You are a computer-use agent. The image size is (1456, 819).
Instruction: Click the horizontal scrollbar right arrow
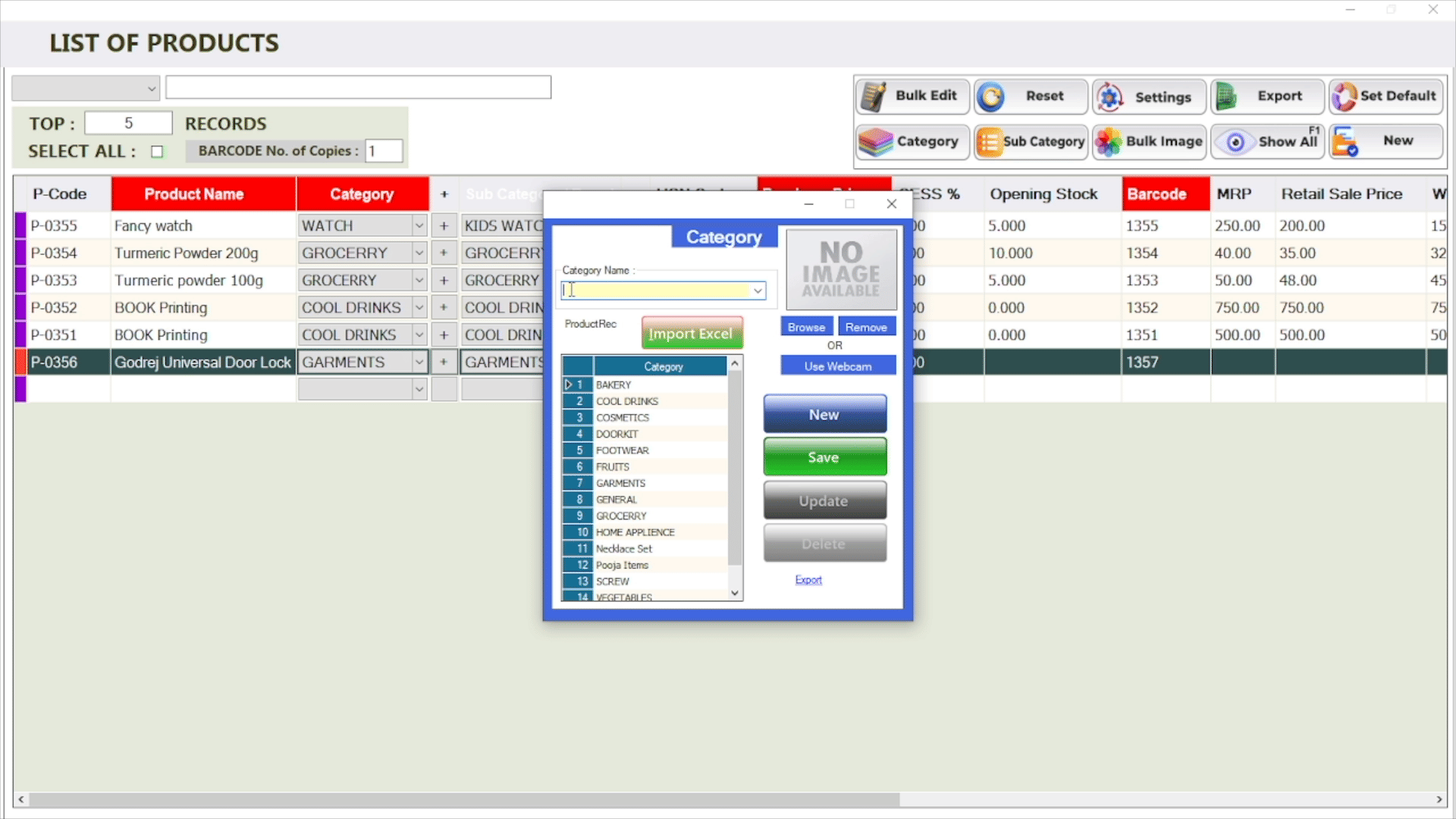pos(1439,799)
